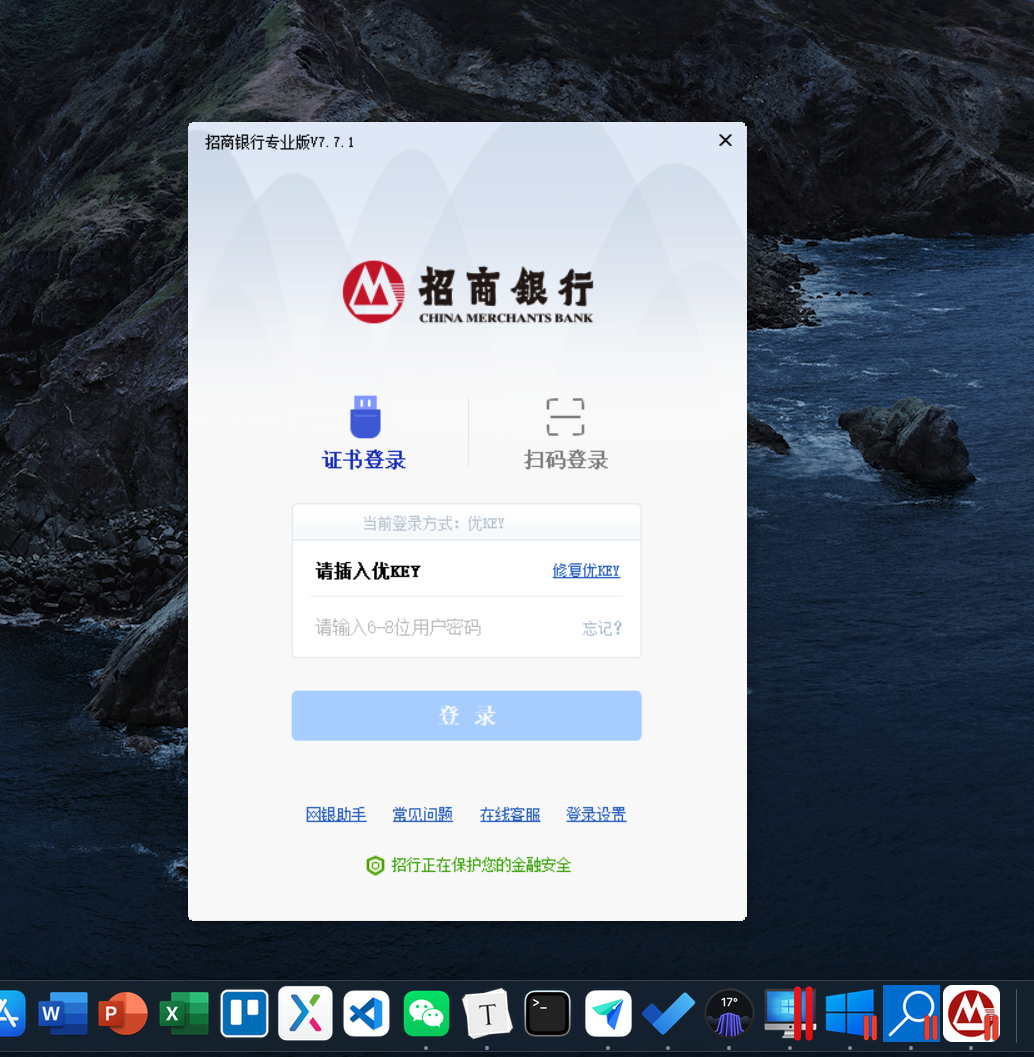Open the China Merchants Bank Dock icon
The width and height of the screenshot is (1034, 1057).
(971, 1013)
